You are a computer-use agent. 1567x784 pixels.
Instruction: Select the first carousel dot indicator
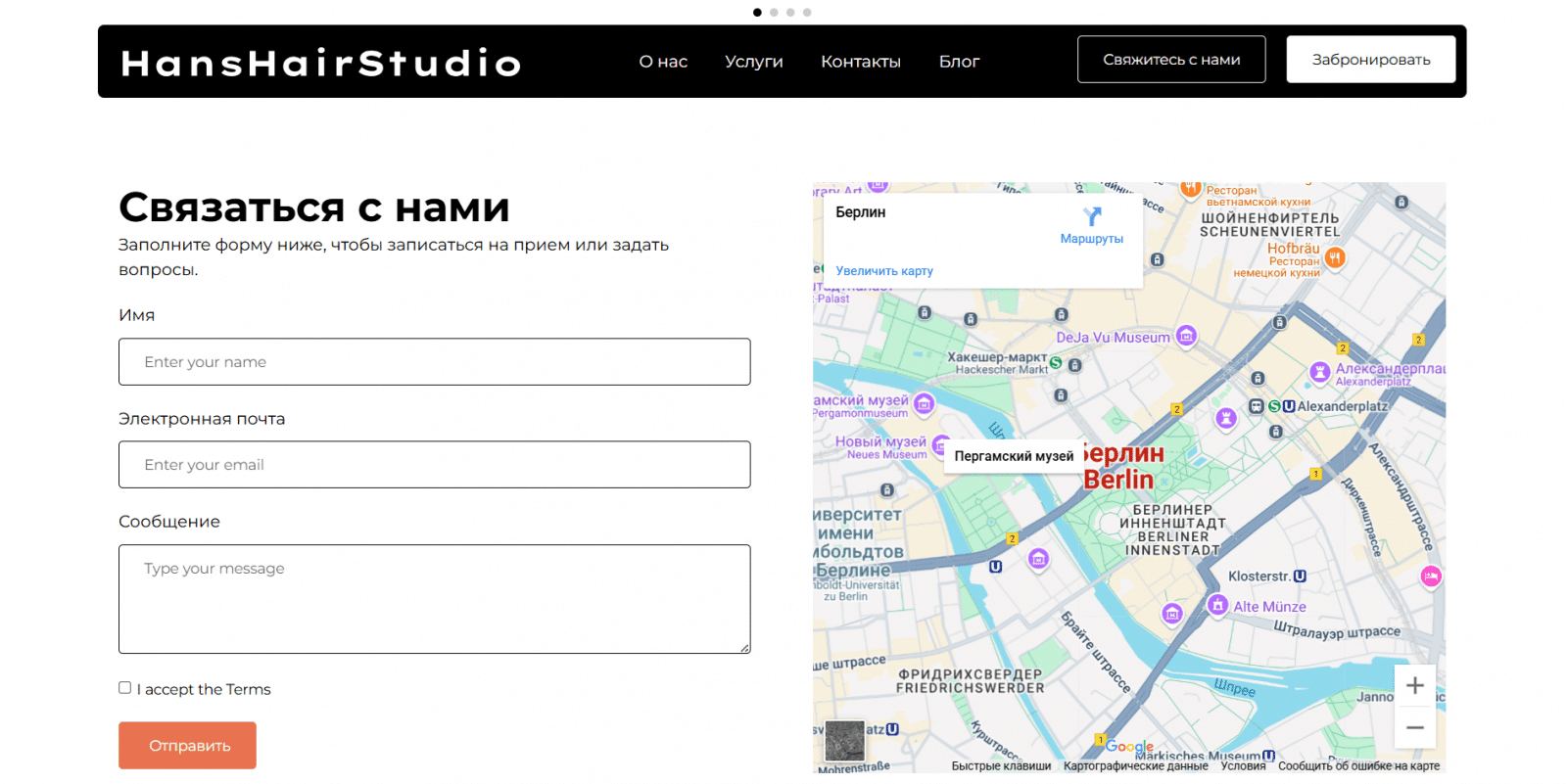coord(757,13)
